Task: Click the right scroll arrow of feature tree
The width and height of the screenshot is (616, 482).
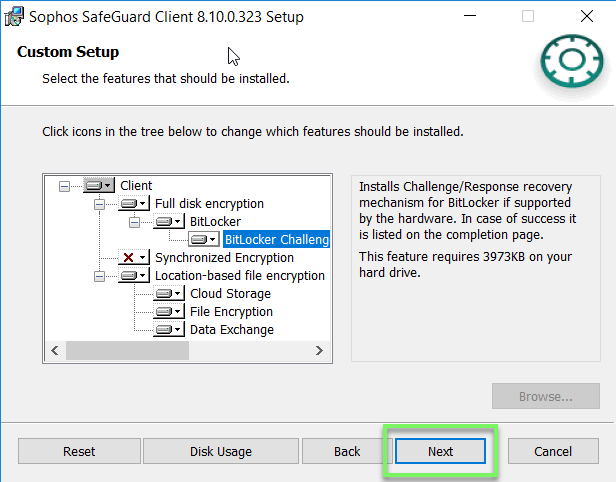Action: [x=319, y=350]
